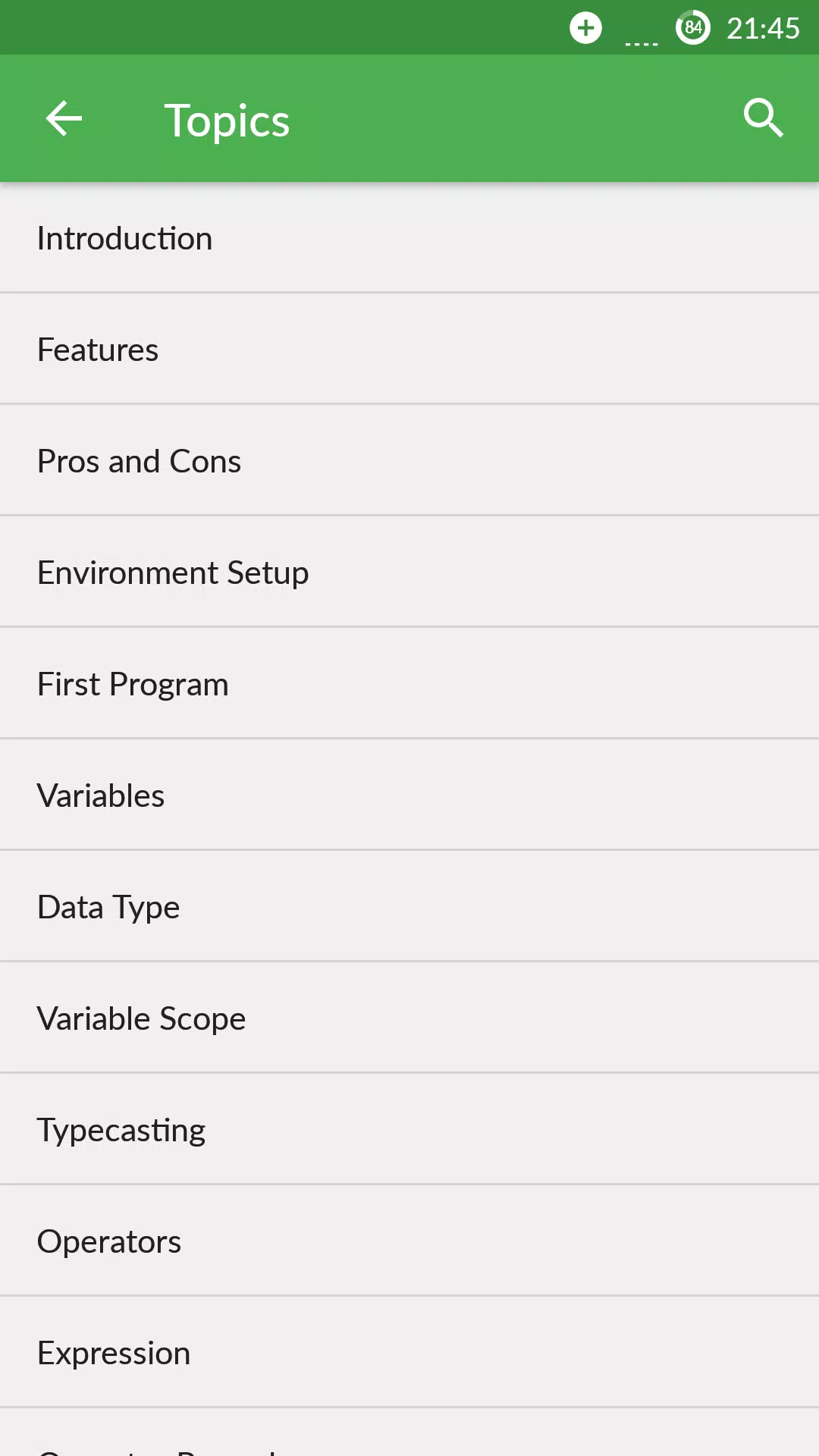Image resolution: width=819 pixels, height=1456 pixels.
Task: Tap the green Topics app bar
Action: coord(409,118)
